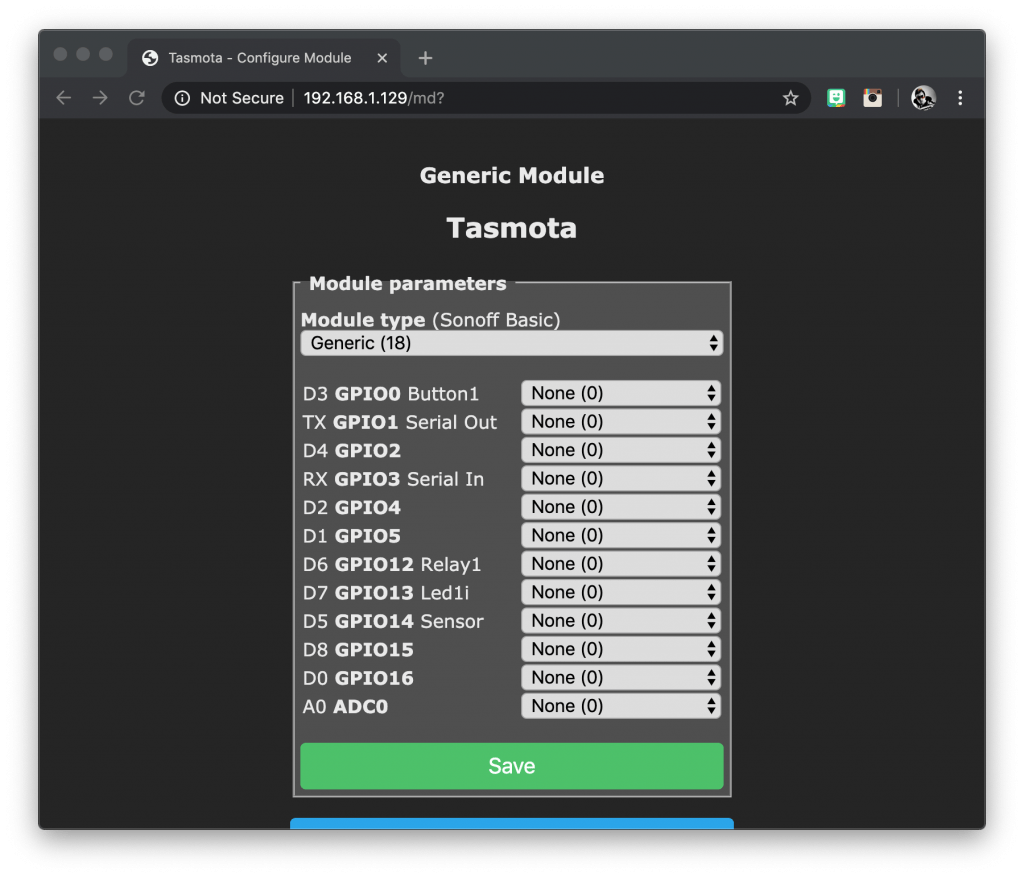
Task: Click the Module parameters legend
Action: 408,283
